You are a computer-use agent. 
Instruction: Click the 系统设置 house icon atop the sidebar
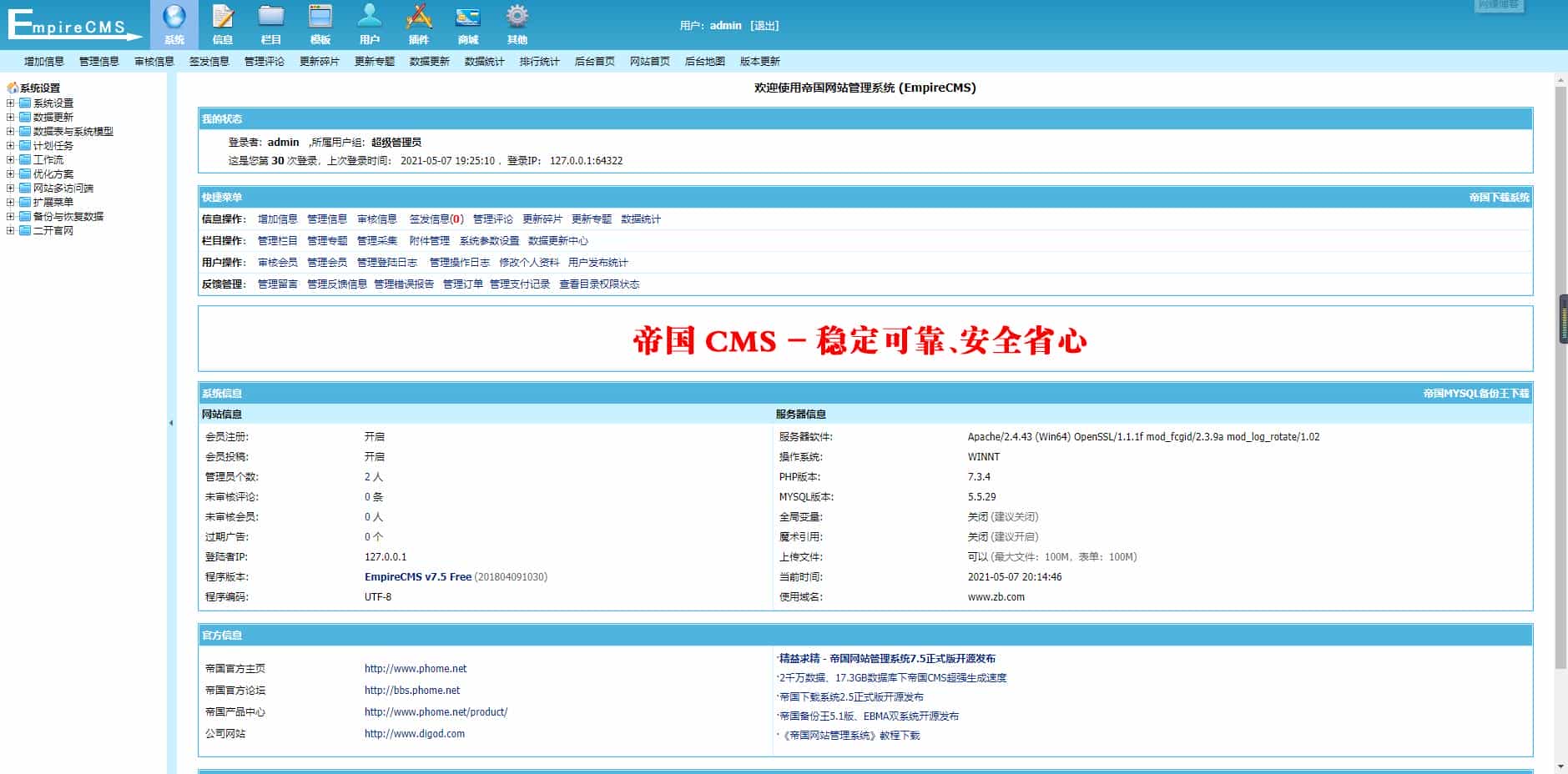coord(12,87)
